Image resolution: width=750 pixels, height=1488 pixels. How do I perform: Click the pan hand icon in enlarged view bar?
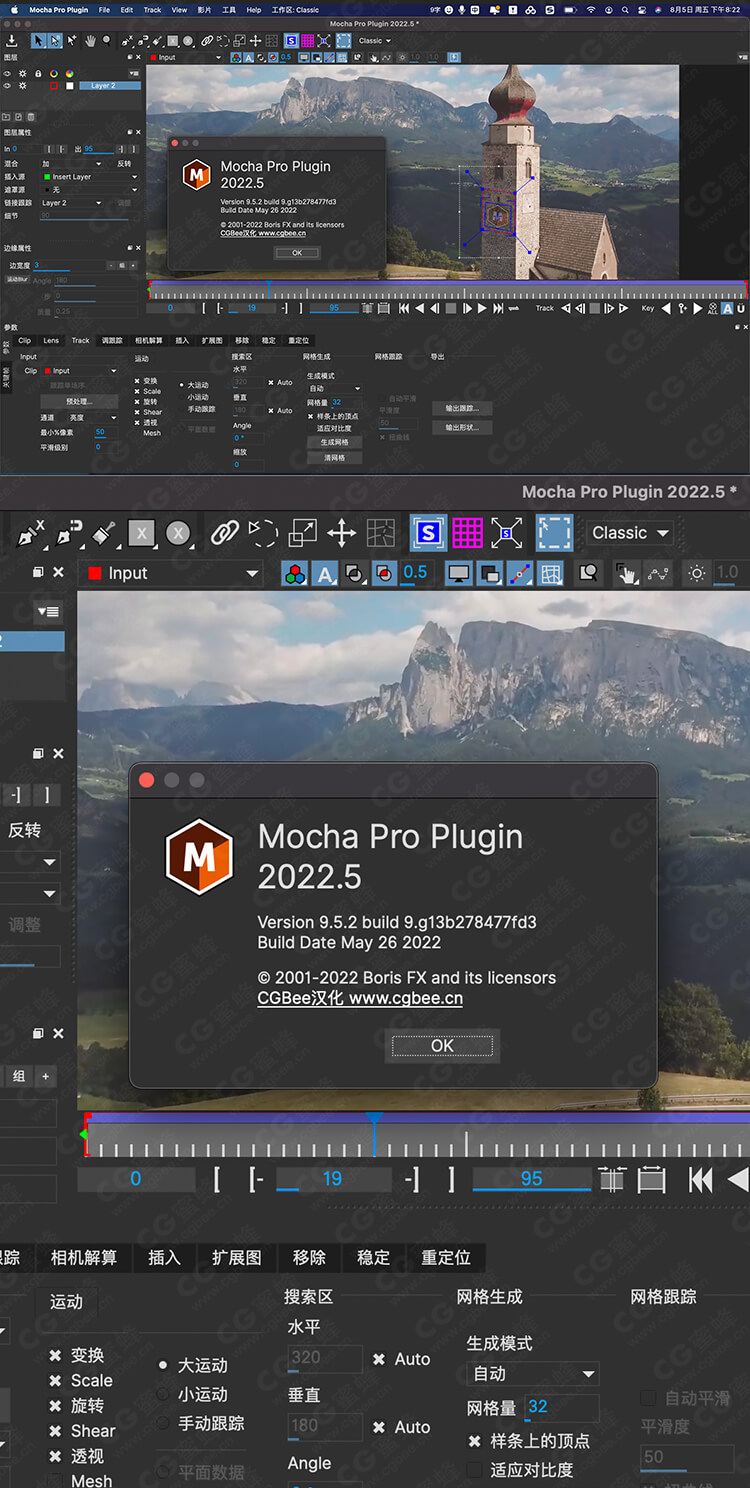627,573
